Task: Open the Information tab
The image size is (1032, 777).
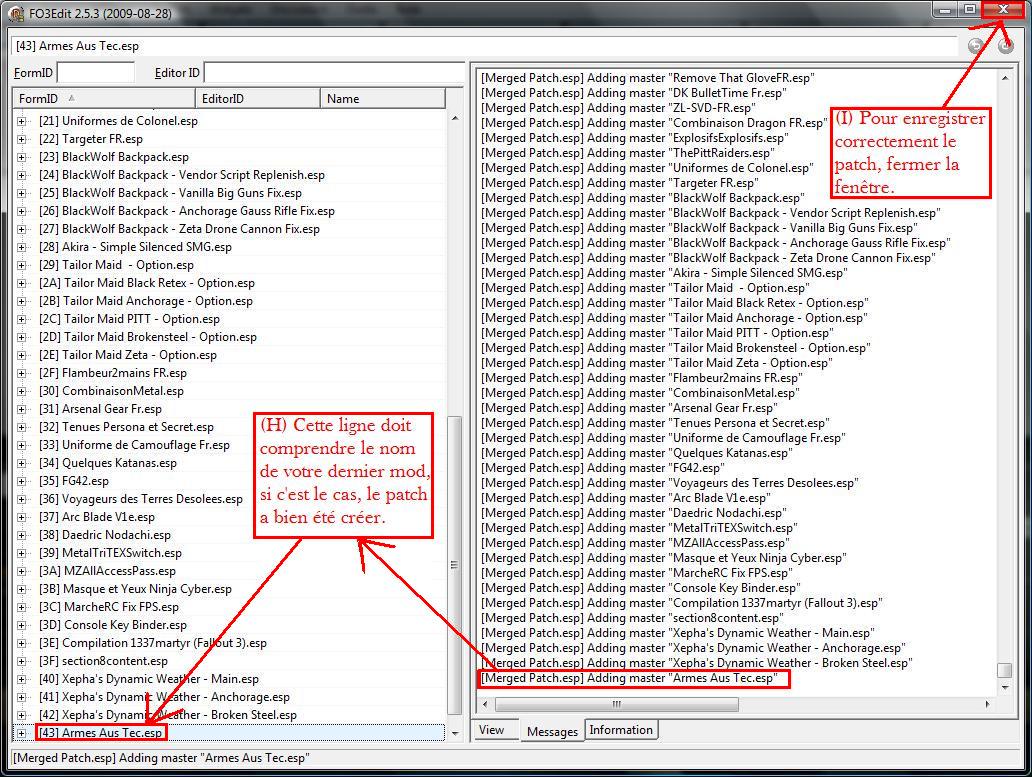Action: tap(620, 730)
